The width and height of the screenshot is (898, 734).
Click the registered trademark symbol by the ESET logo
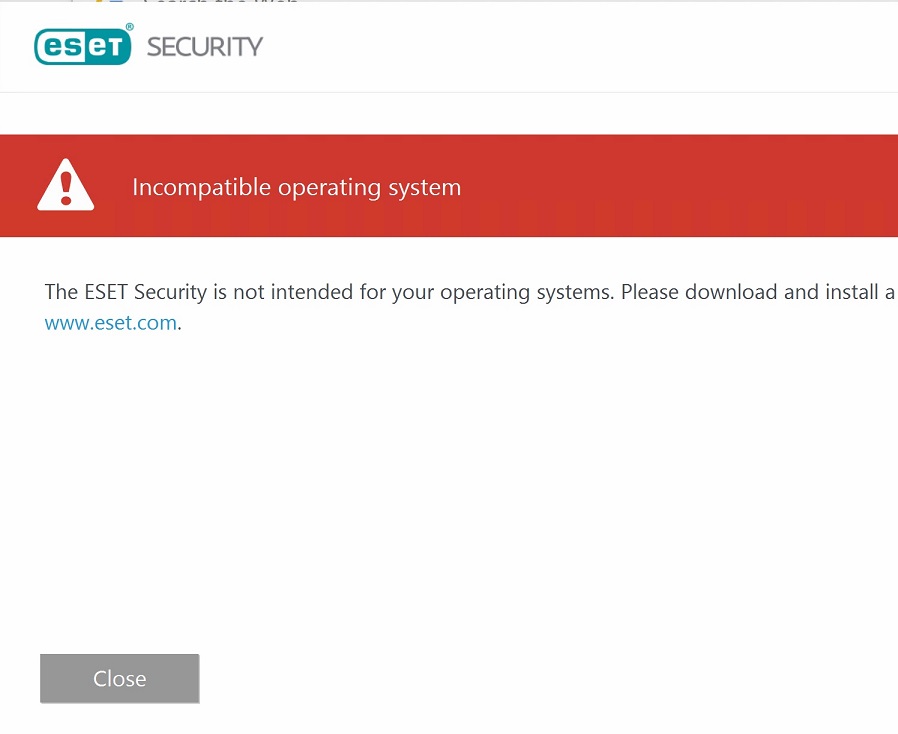pyautogui.click(x=129, y=28)
